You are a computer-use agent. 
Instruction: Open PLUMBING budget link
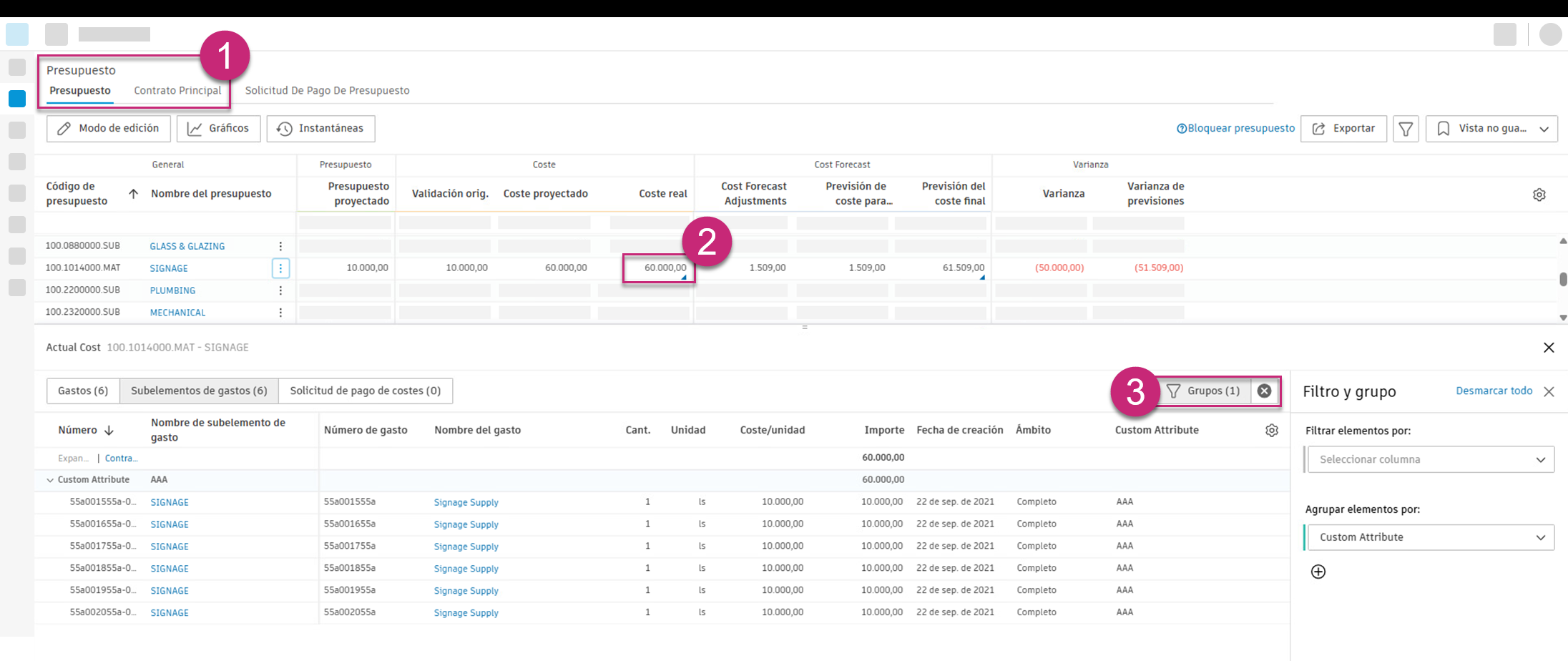pos(172,291)
